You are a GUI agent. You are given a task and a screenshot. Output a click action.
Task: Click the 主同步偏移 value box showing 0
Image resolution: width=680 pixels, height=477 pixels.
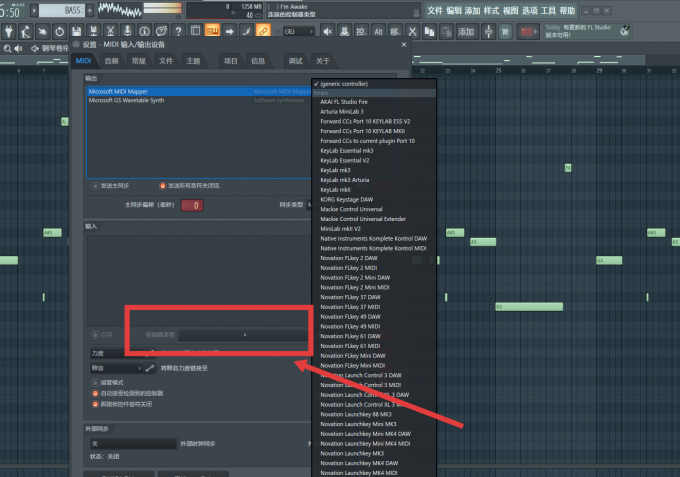coord(192,205)
